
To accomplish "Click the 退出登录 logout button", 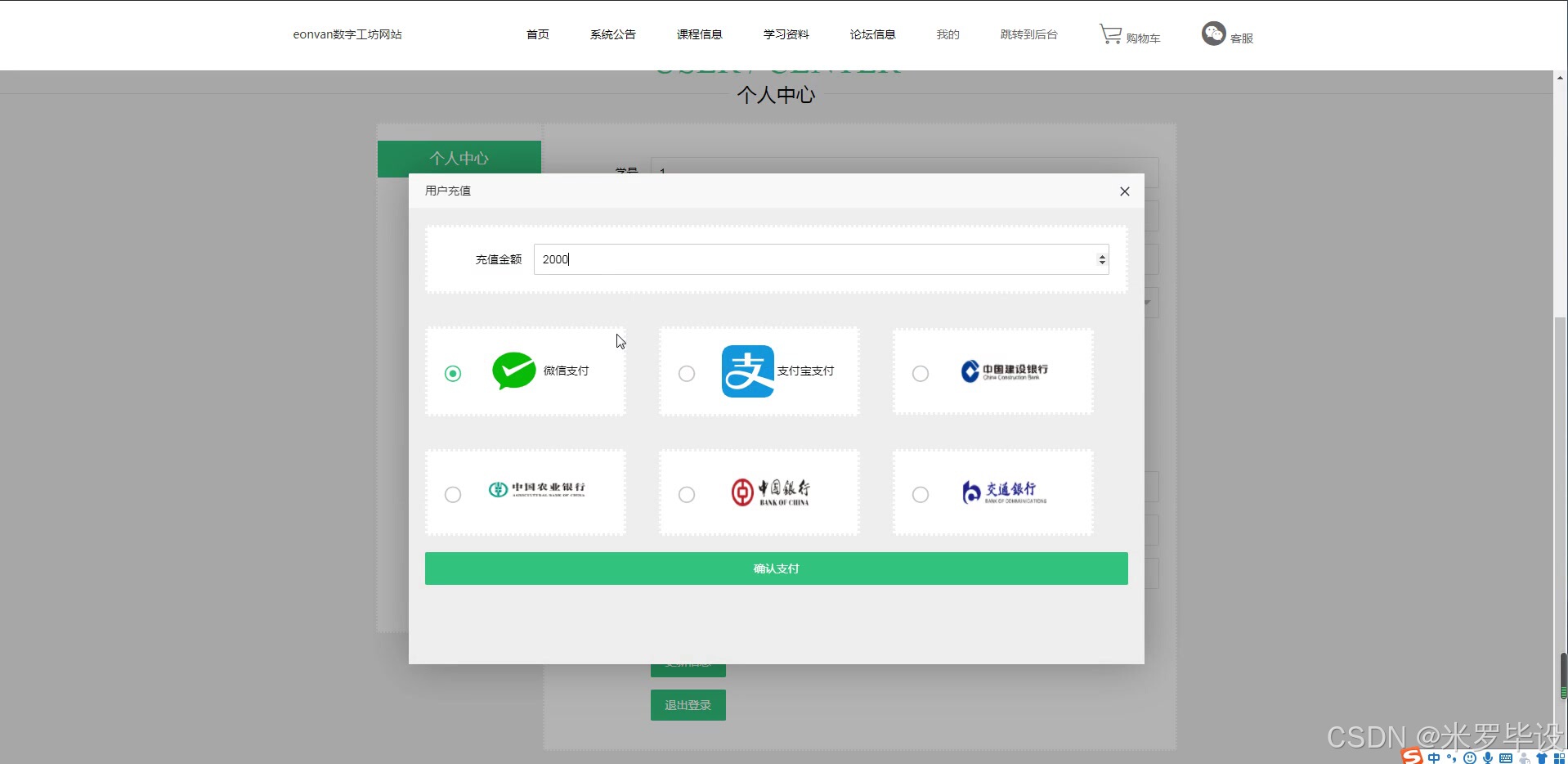I will click(x=688, y=705).
